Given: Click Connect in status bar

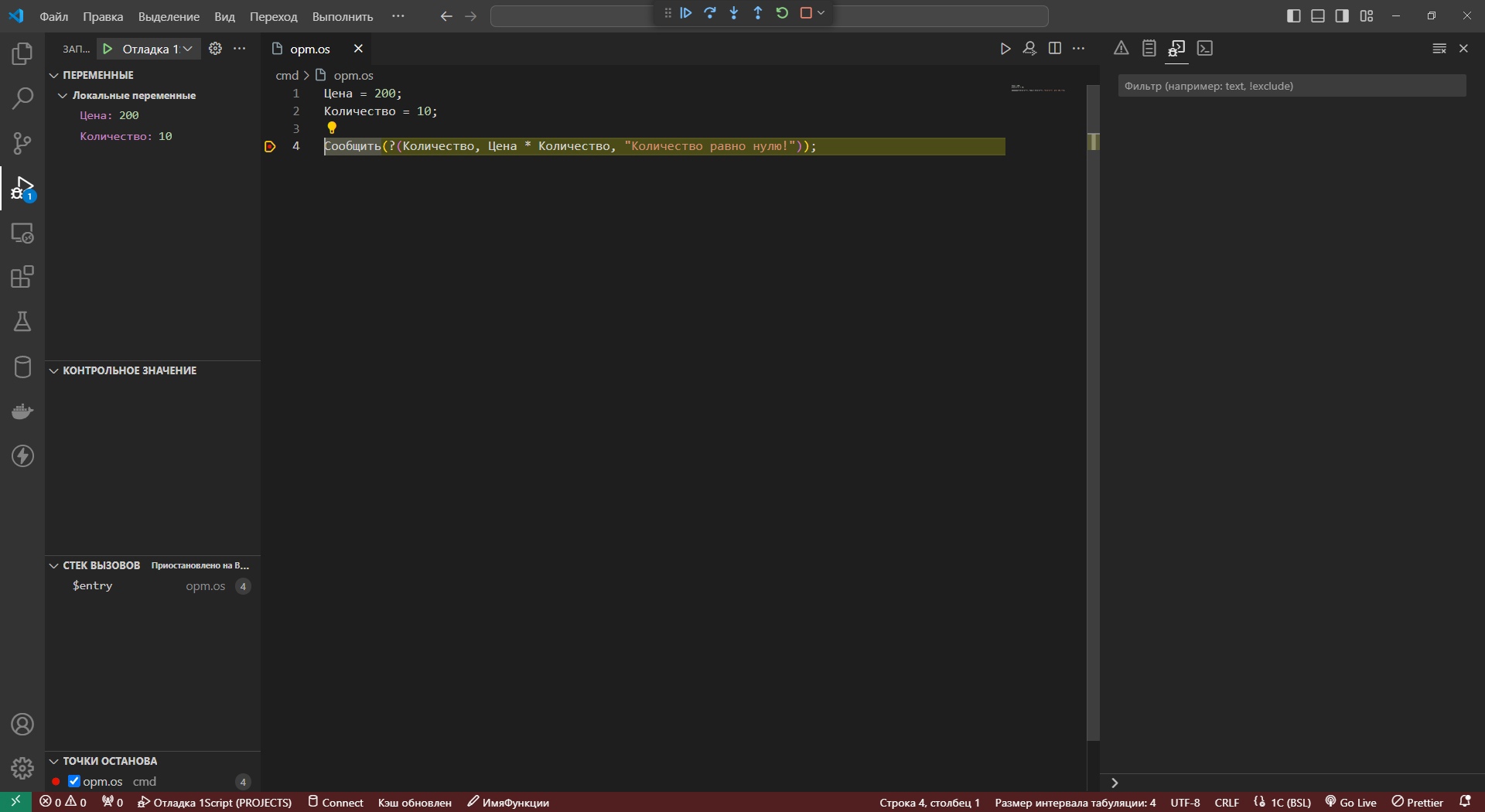Looking at the screenshot, I should pos(336,803).
